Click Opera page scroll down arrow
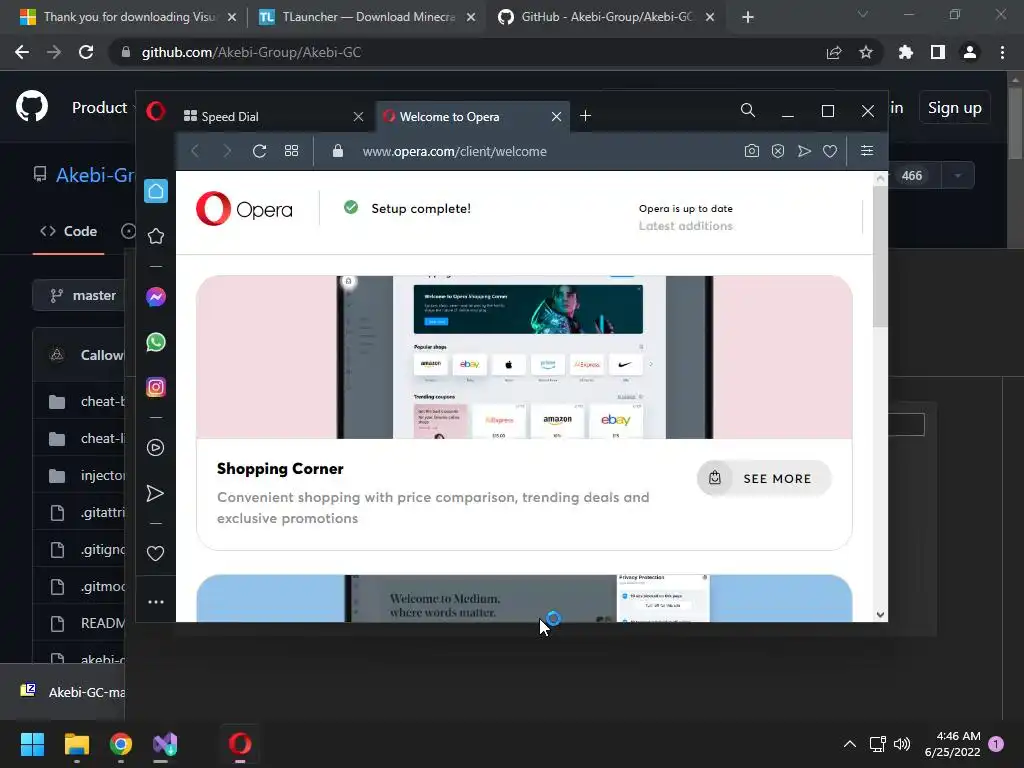1024x768 pixels. pos(880,615)
